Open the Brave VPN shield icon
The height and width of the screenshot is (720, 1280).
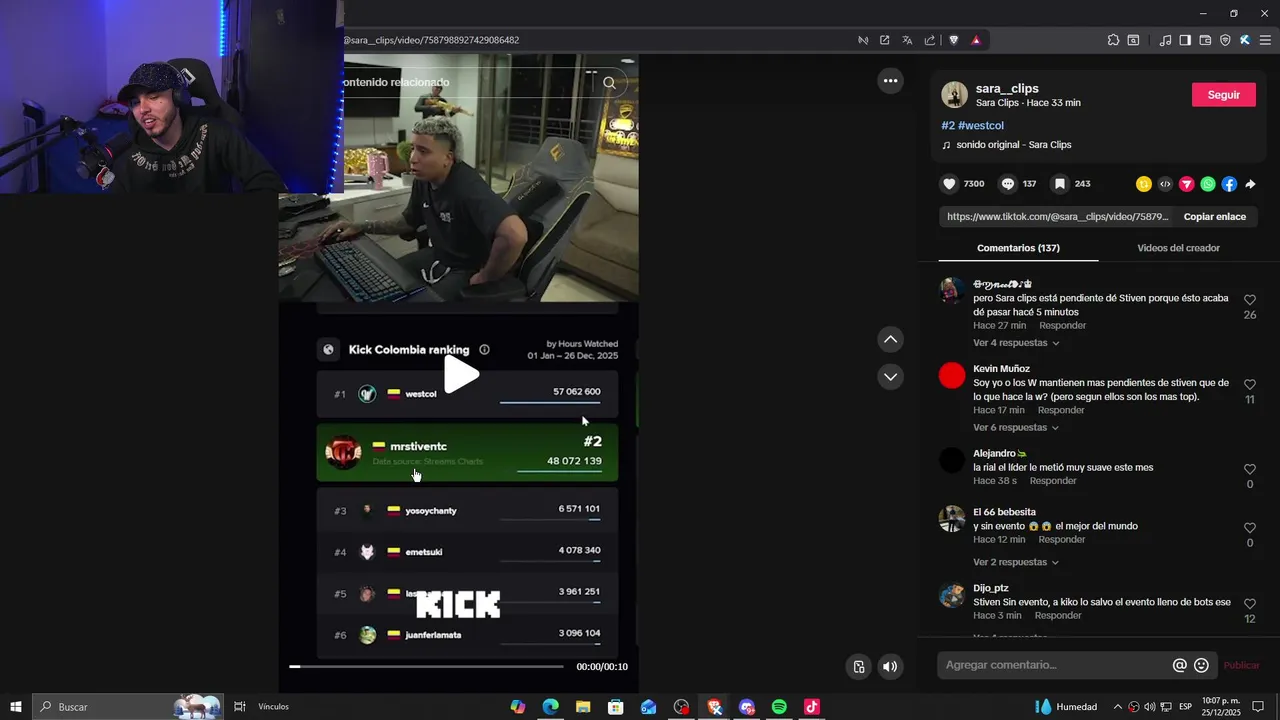tap(1225, 40)
